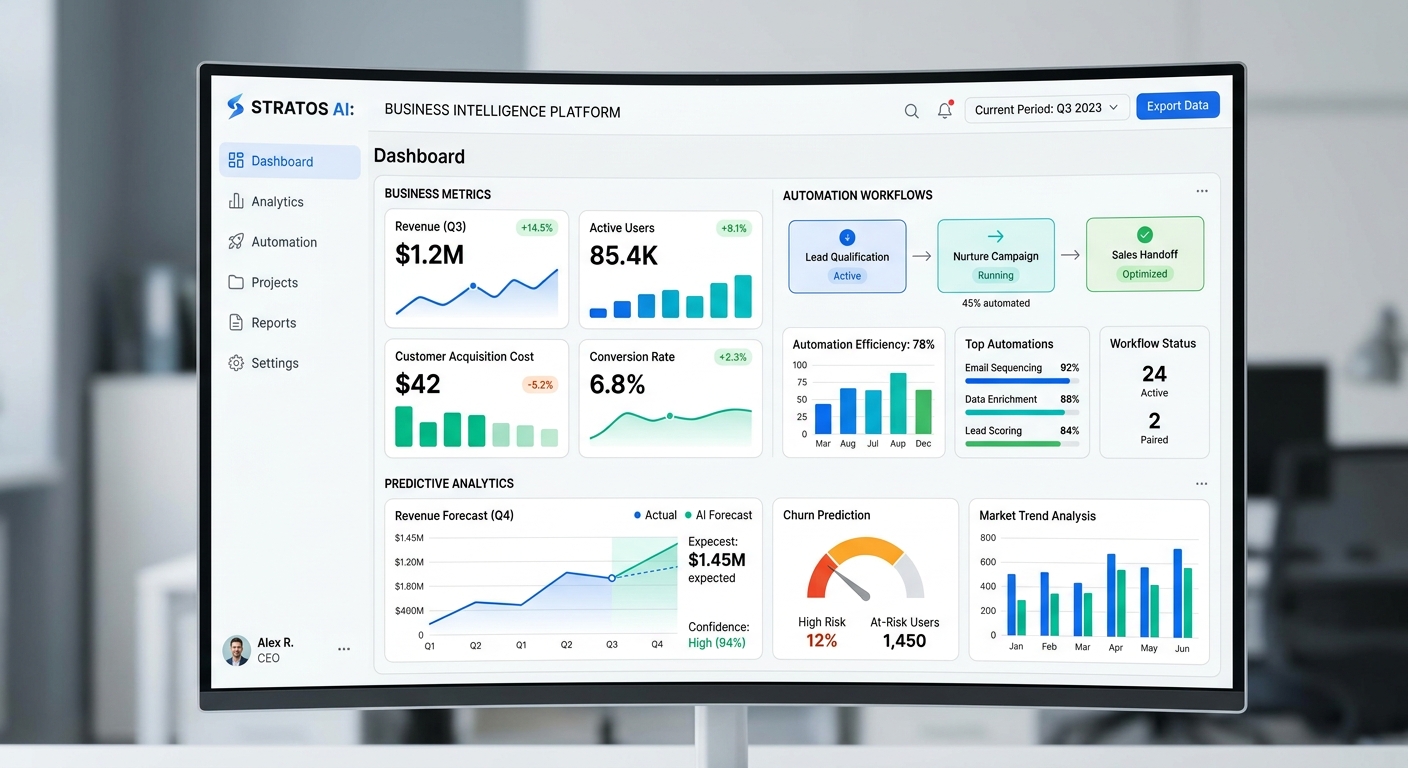
Task: Open Analytics in the sidebar
Action: (x=290, y=201)
